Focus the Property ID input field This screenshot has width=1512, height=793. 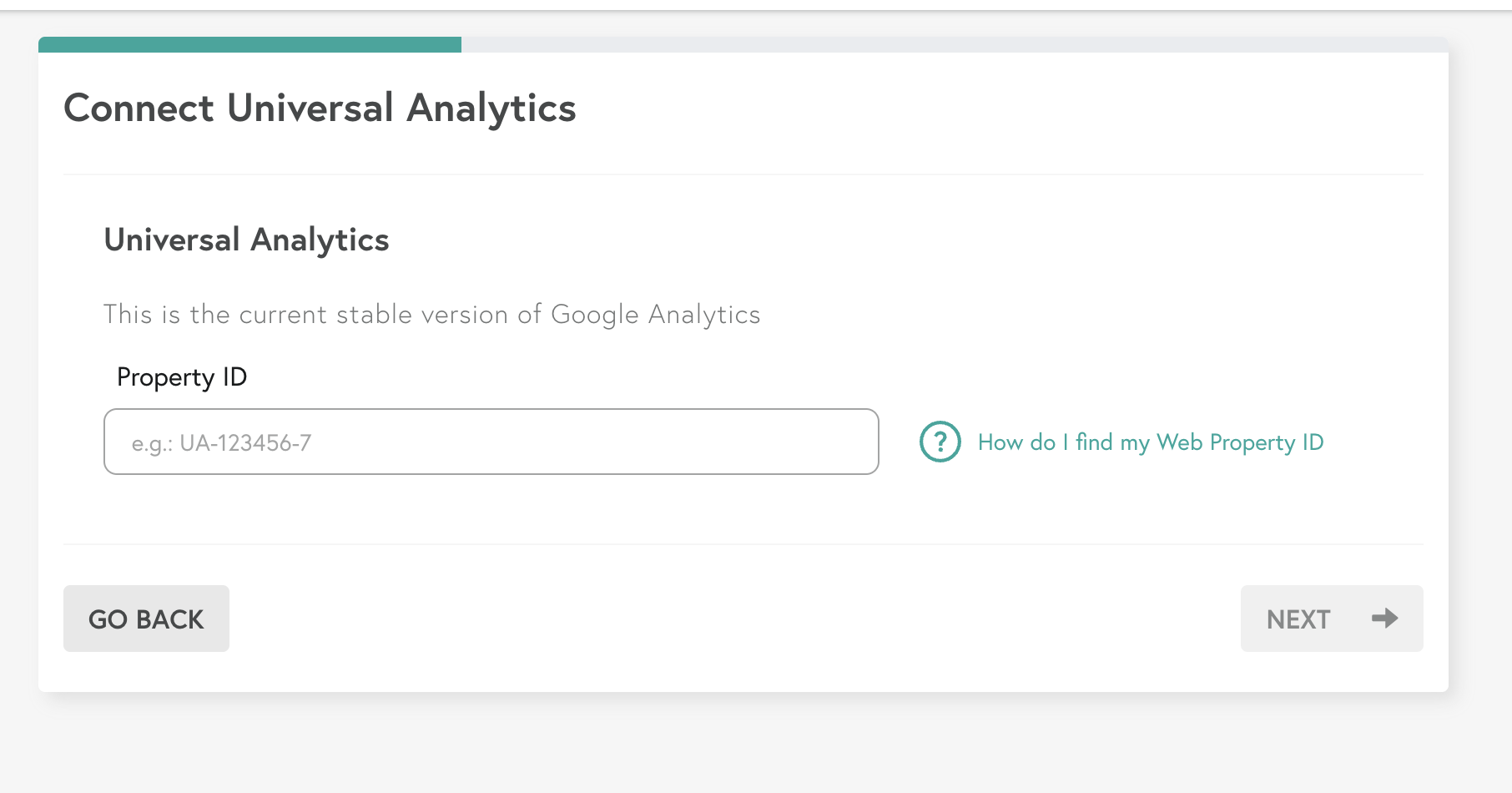click(x=491, y=442)
